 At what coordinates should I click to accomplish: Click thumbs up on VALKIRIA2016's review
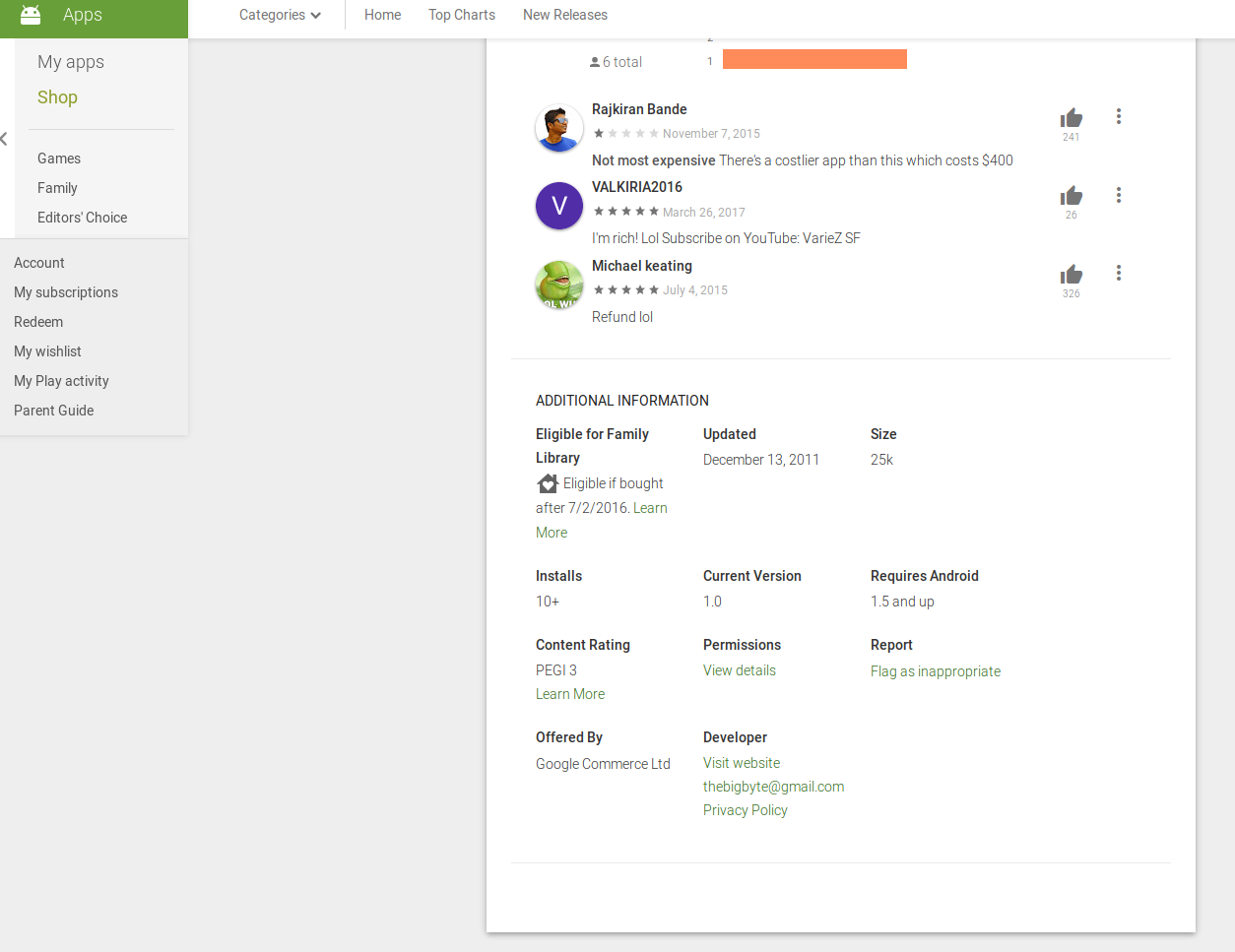[1071, 196]
